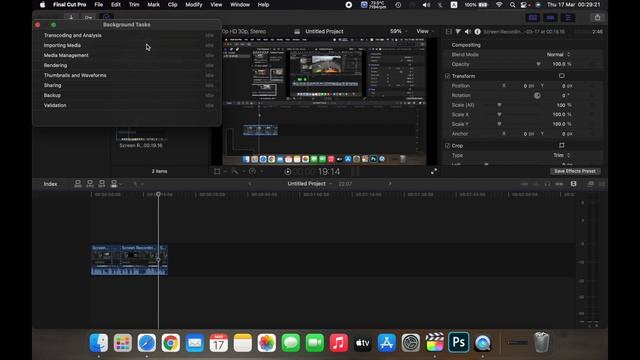640x360 pixels.
Task: Open Google Chrome in the Dock
Action: click(x=171, y=343)
